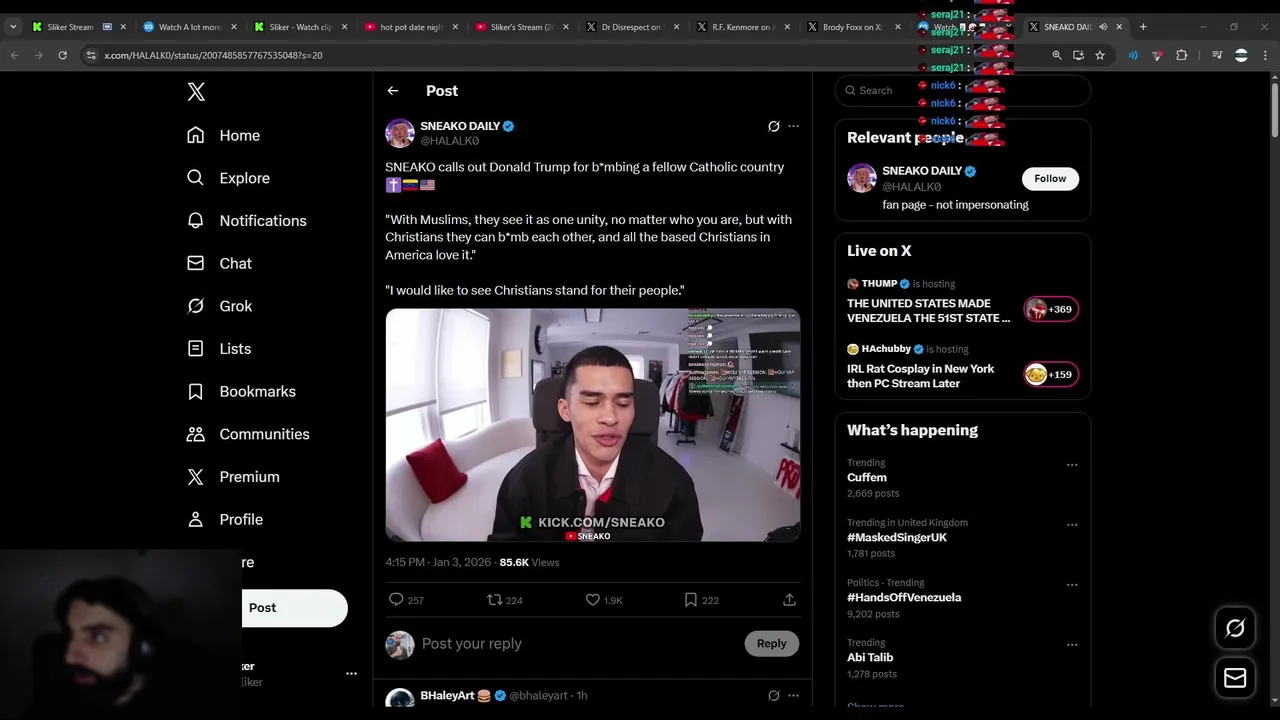Bookmark this page with the star
The width and height of the screenshot is (1280, 720).
pos(1100,55)
